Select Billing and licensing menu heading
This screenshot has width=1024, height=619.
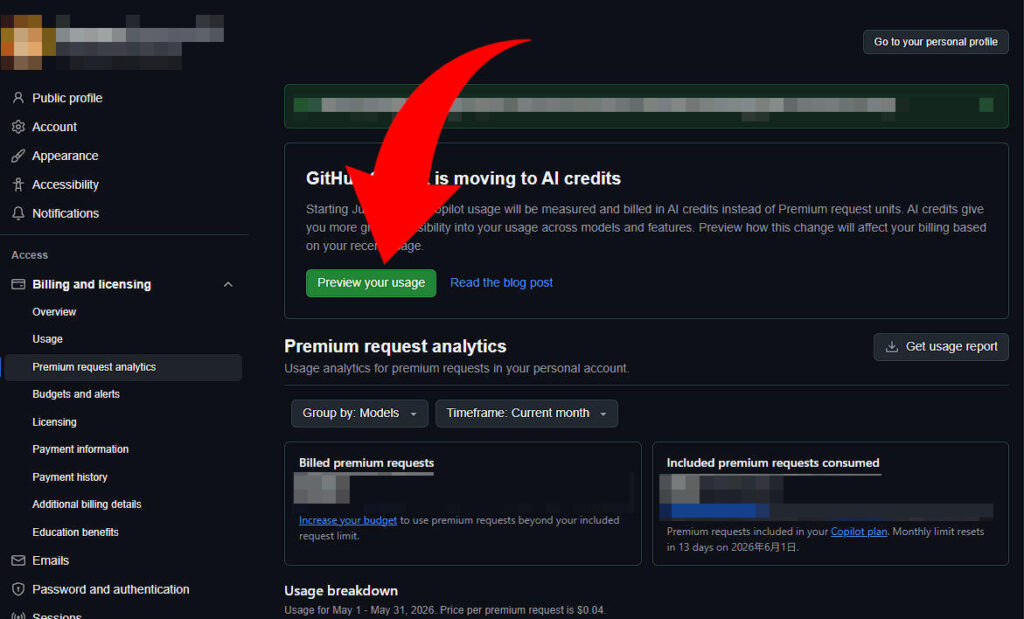pyautogui.click(x=91, y=284)
